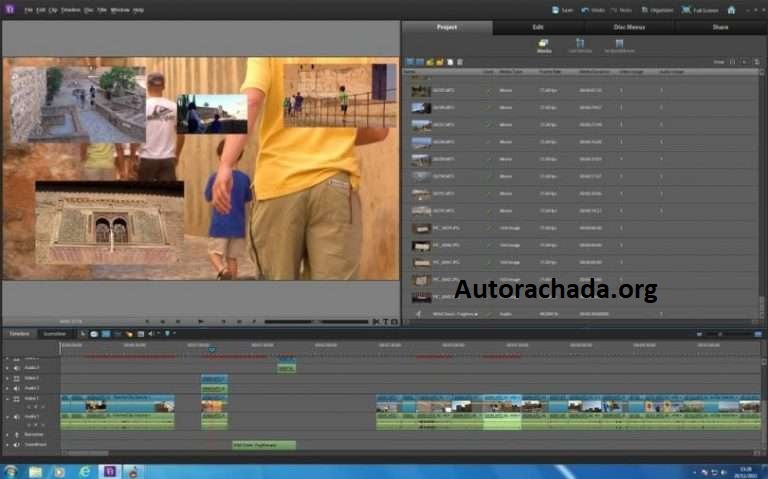Open the Windows Start menu
Screen dimensions: 768x479
pos(10,471)
